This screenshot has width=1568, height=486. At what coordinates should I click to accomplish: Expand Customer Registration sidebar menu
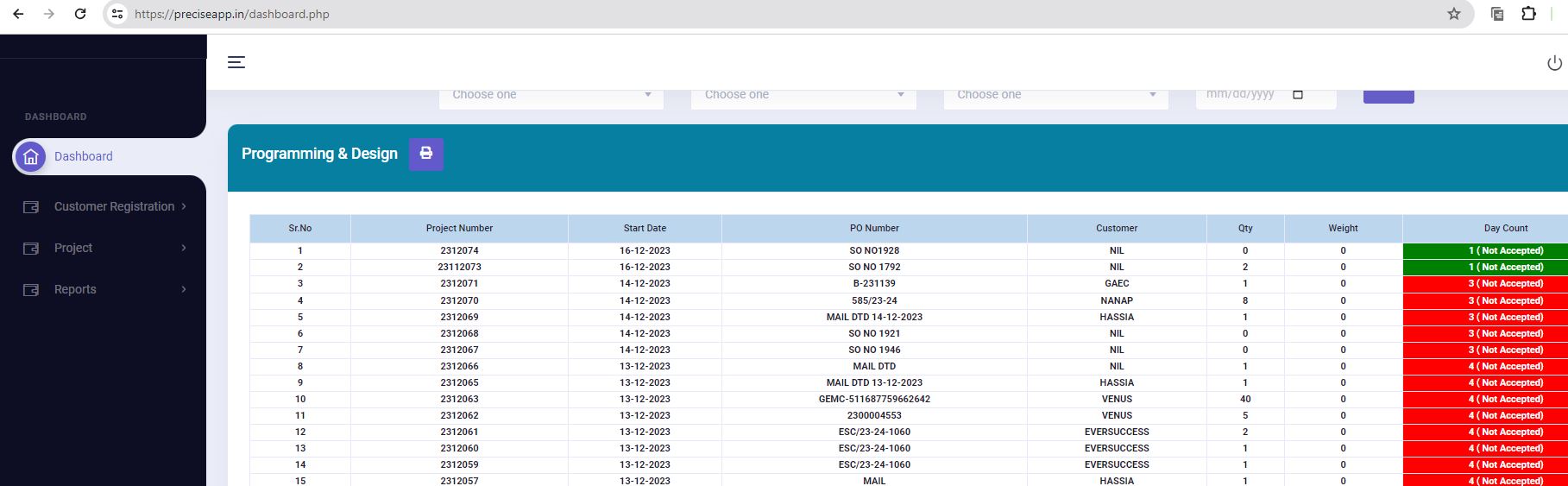coord(114,206)
